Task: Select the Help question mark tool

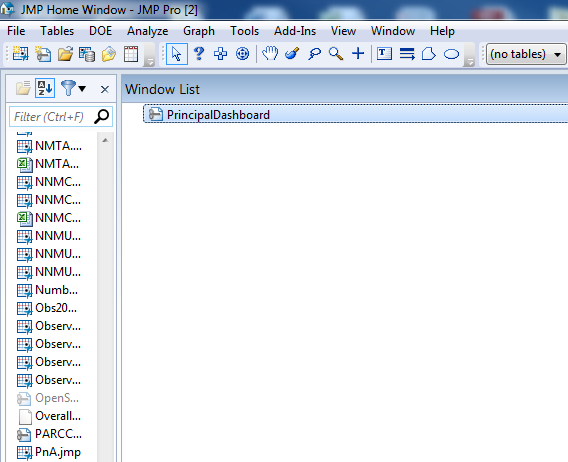Action: pyautogui.click(x=199, y=54)
